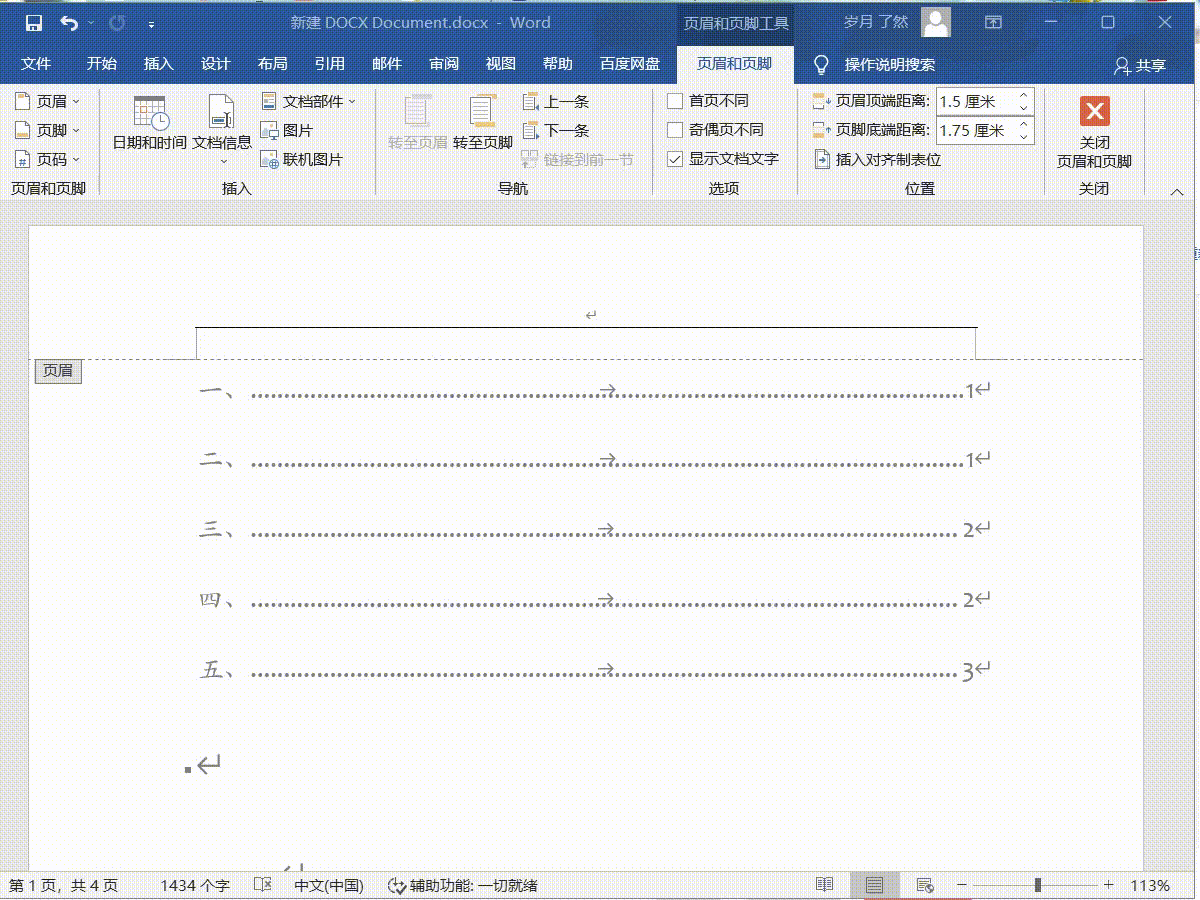Screen dimensions: 1200x900
Task: Switch to the 视图 tab
Action: [x=500, y=64]
